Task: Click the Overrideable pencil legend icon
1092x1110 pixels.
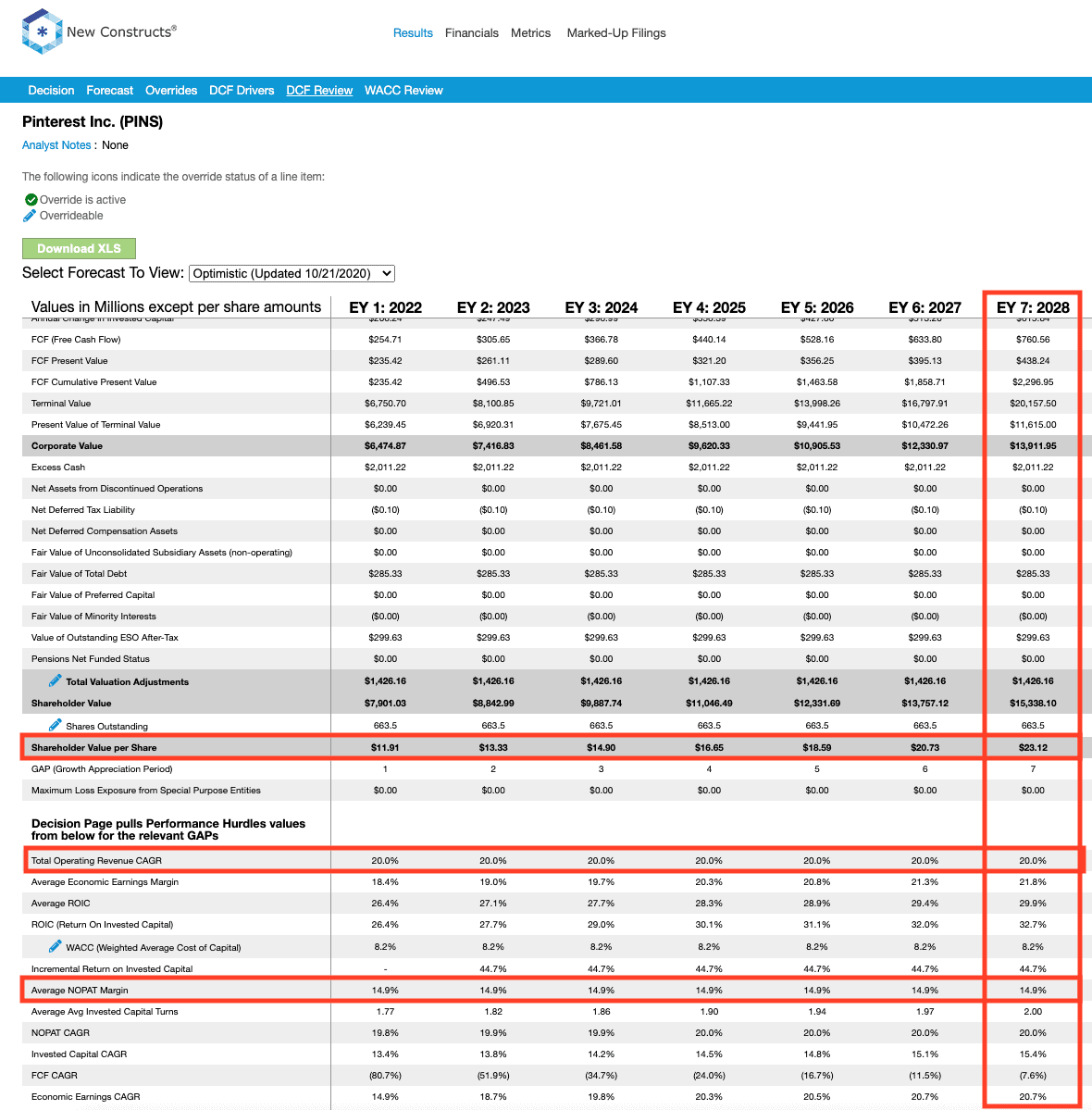Action: pyautogui.click(x=30, y=215)
